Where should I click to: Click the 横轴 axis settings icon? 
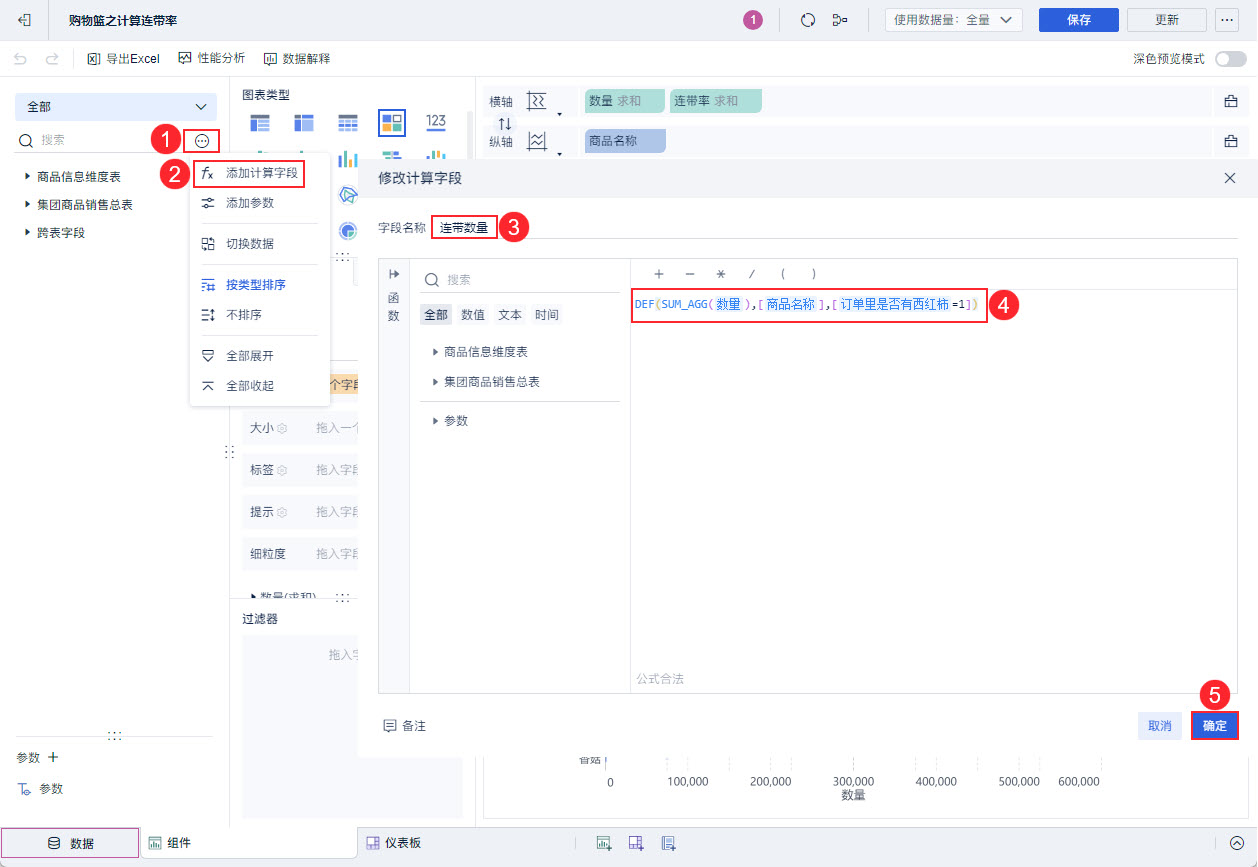[538, 102]
